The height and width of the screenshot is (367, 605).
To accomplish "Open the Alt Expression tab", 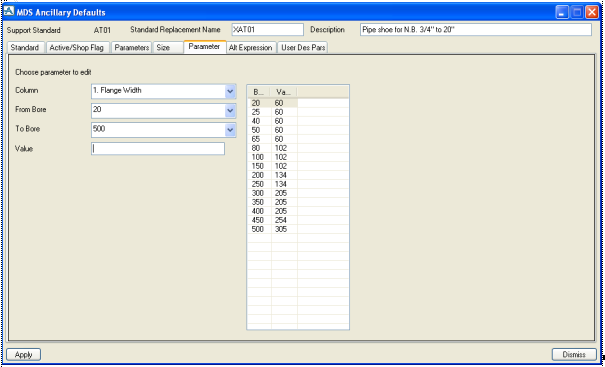I will (x=251, y=47).
